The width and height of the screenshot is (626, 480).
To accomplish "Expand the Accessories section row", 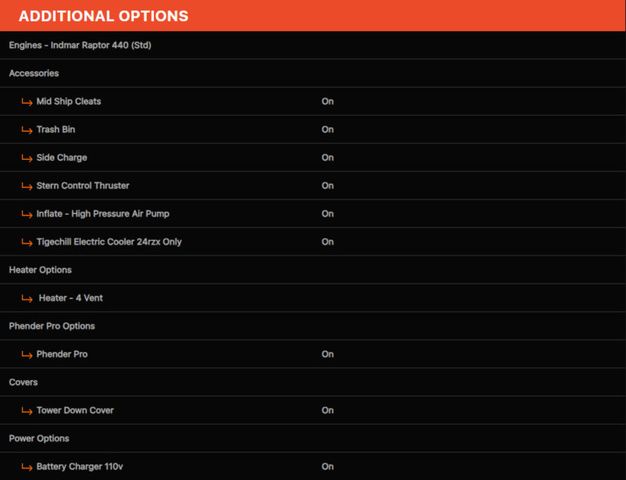I will (313, 73).
